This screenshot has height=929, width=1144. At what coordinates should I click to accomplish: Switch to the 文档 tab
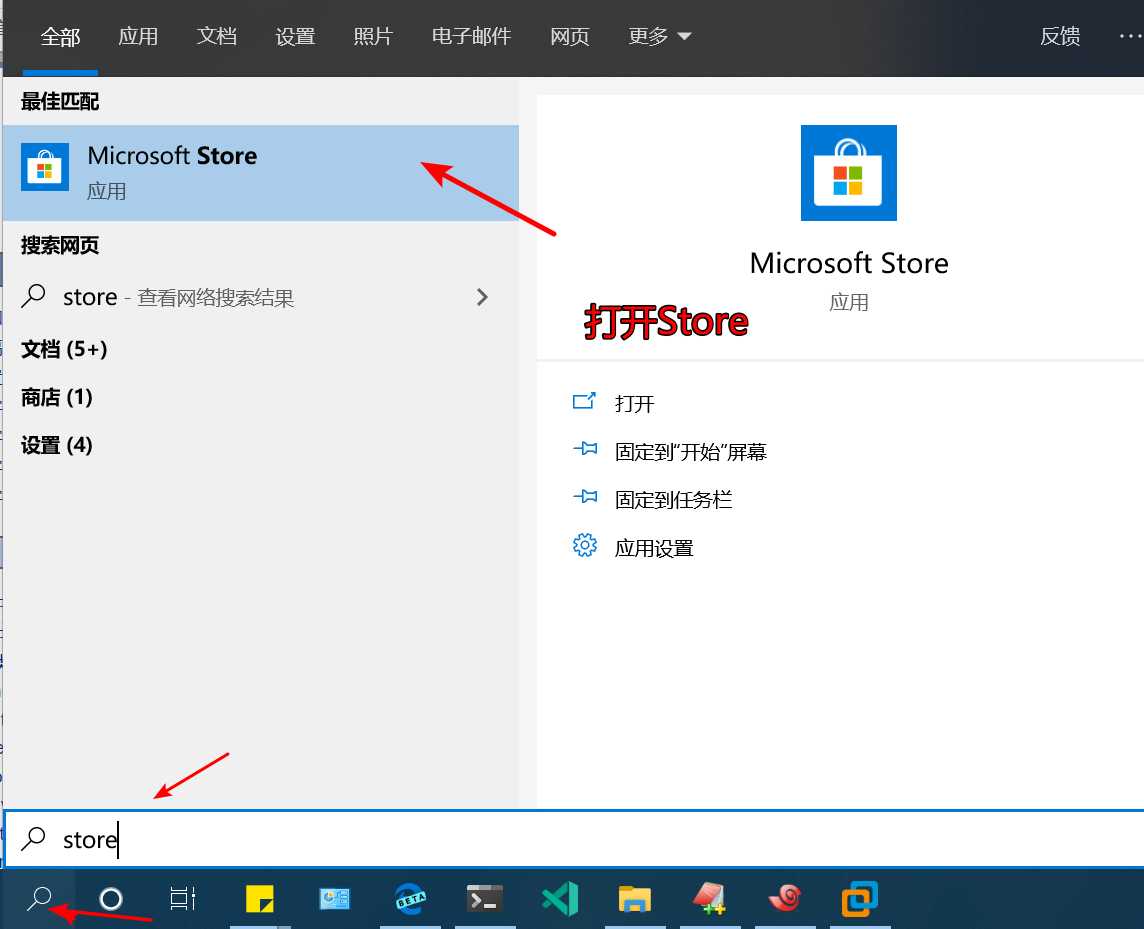click(217, 36)
